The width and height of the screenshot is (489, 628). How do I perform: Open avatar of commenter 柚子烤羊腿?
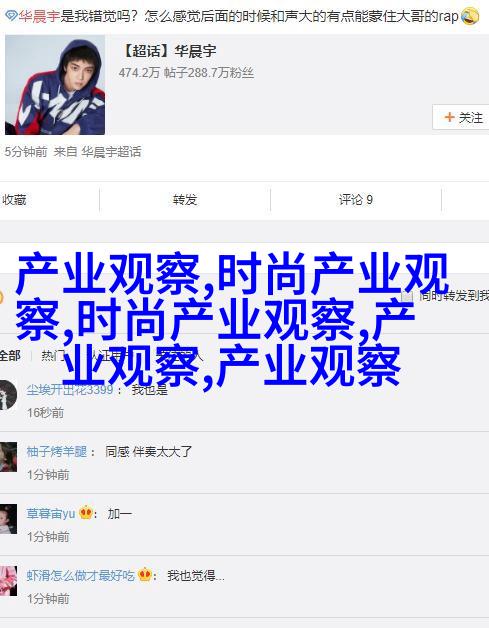tap(8, 457)
